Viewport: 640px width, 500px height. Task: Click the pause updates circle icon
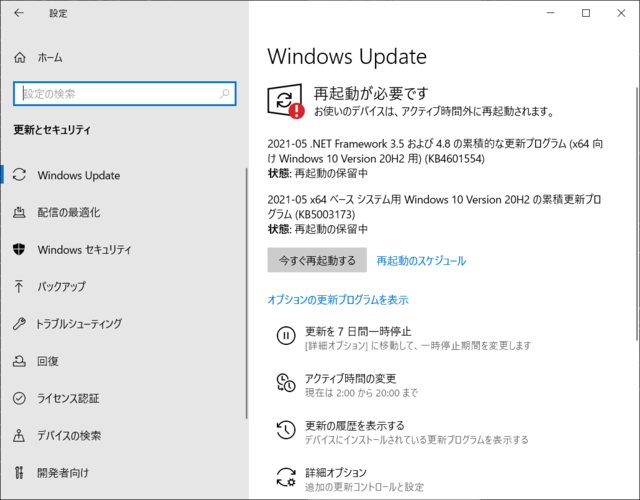pos(286,336)
